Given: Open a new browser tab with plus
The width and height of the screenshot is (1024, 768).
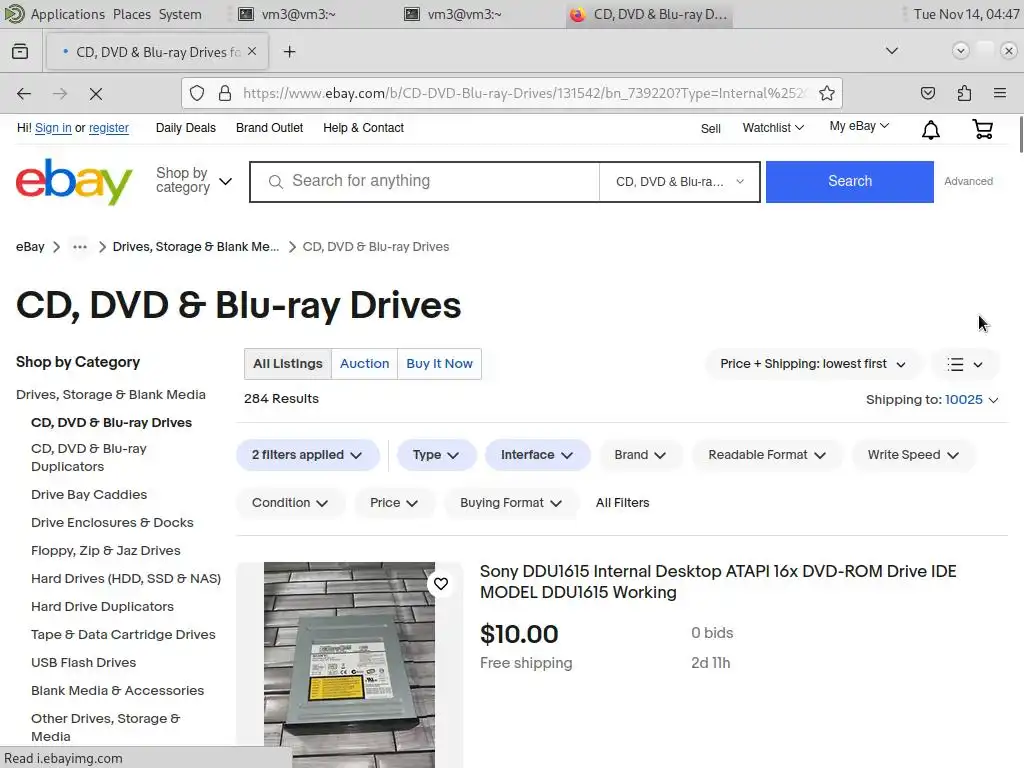Looking at the screenshot, I should tap(289, 52).
